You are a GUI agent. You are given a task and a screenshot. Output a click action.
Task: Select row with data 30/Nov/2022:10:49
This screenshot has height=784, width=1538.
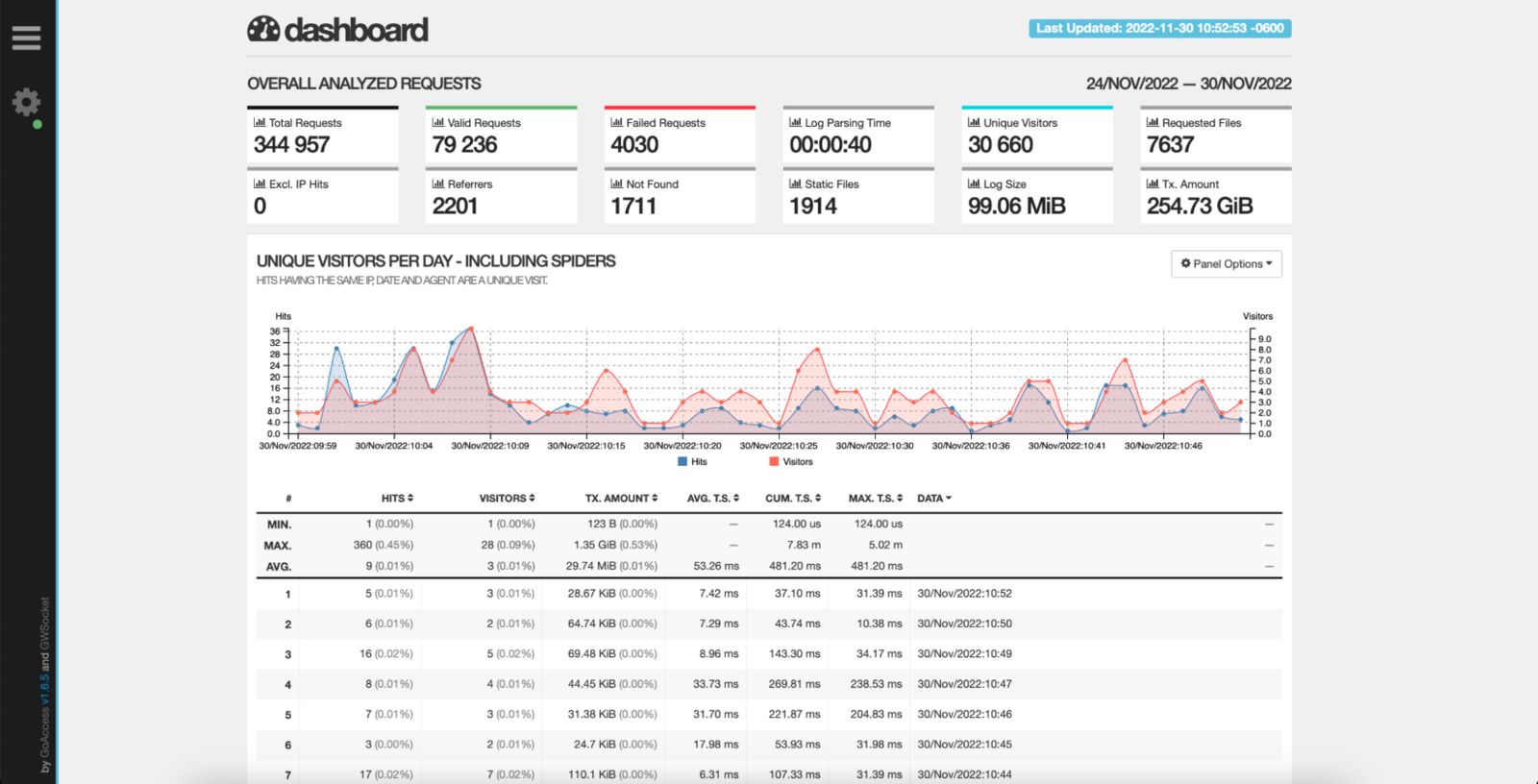click(769, 654)
